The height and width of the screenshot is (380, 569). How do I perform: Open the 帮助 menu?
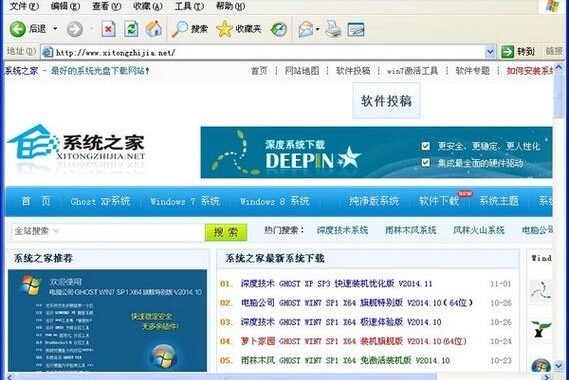[x=230, y=6]
